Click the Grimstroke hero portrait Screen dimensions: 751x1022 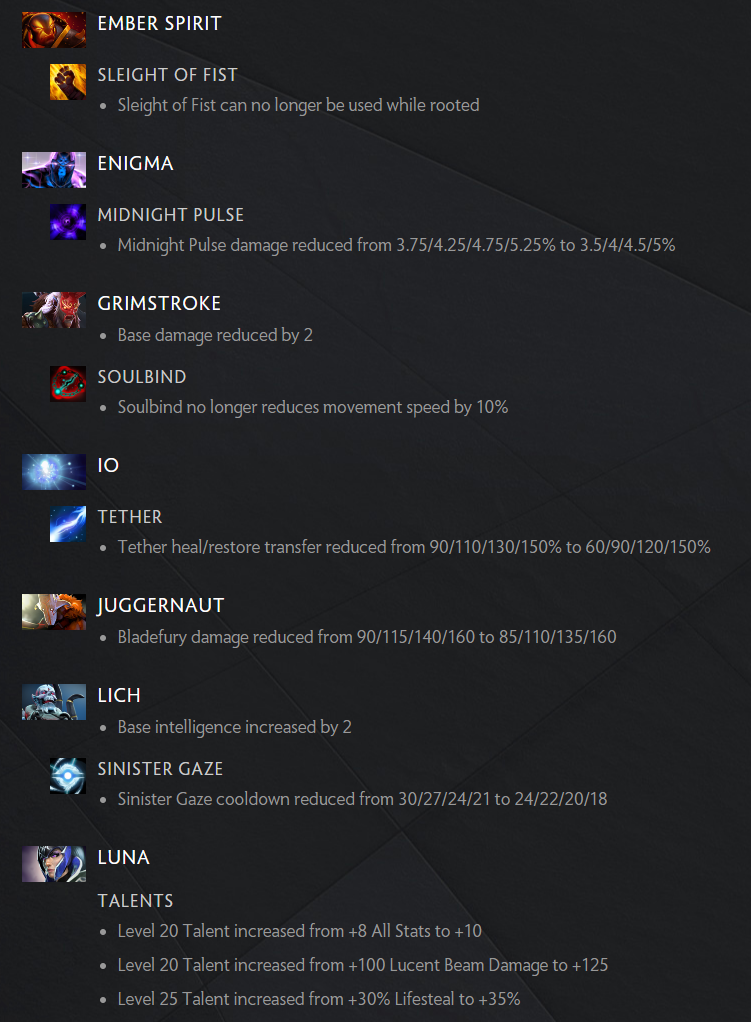pos(54,310)
